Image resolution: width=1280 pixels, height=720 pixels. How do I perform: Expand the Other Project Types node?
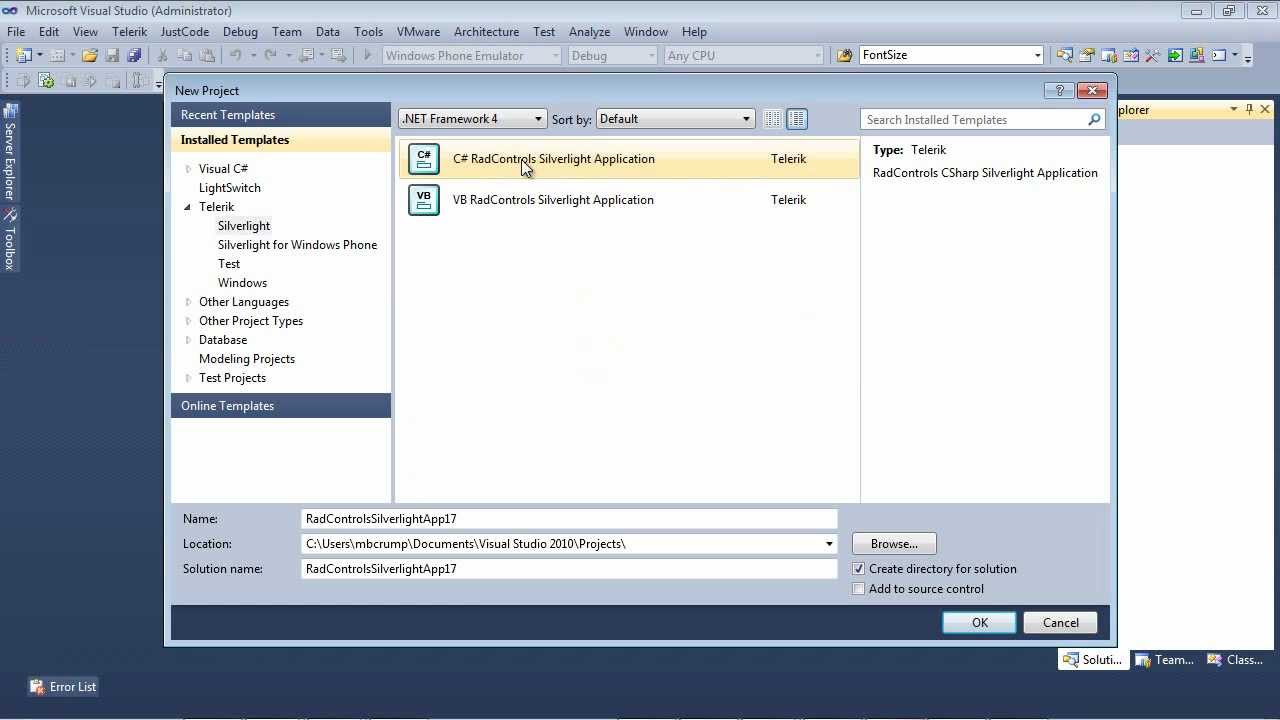[x=188, y=321]
